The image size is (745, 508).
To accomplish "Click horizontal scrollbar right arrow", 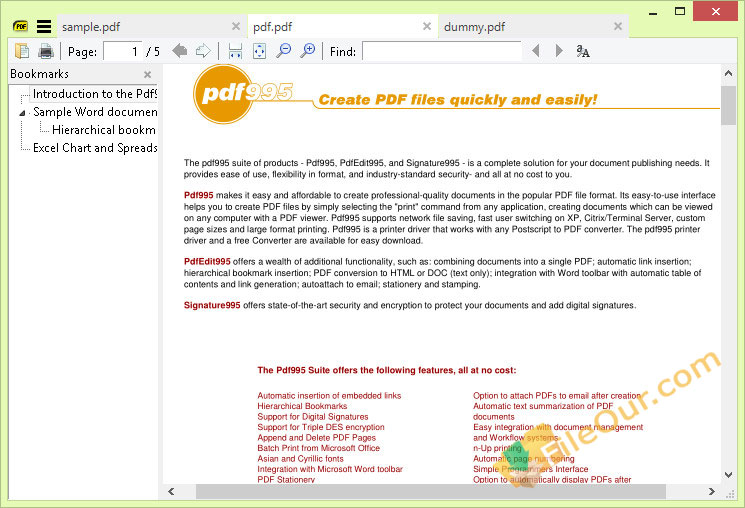I will [x=711, y=491].
